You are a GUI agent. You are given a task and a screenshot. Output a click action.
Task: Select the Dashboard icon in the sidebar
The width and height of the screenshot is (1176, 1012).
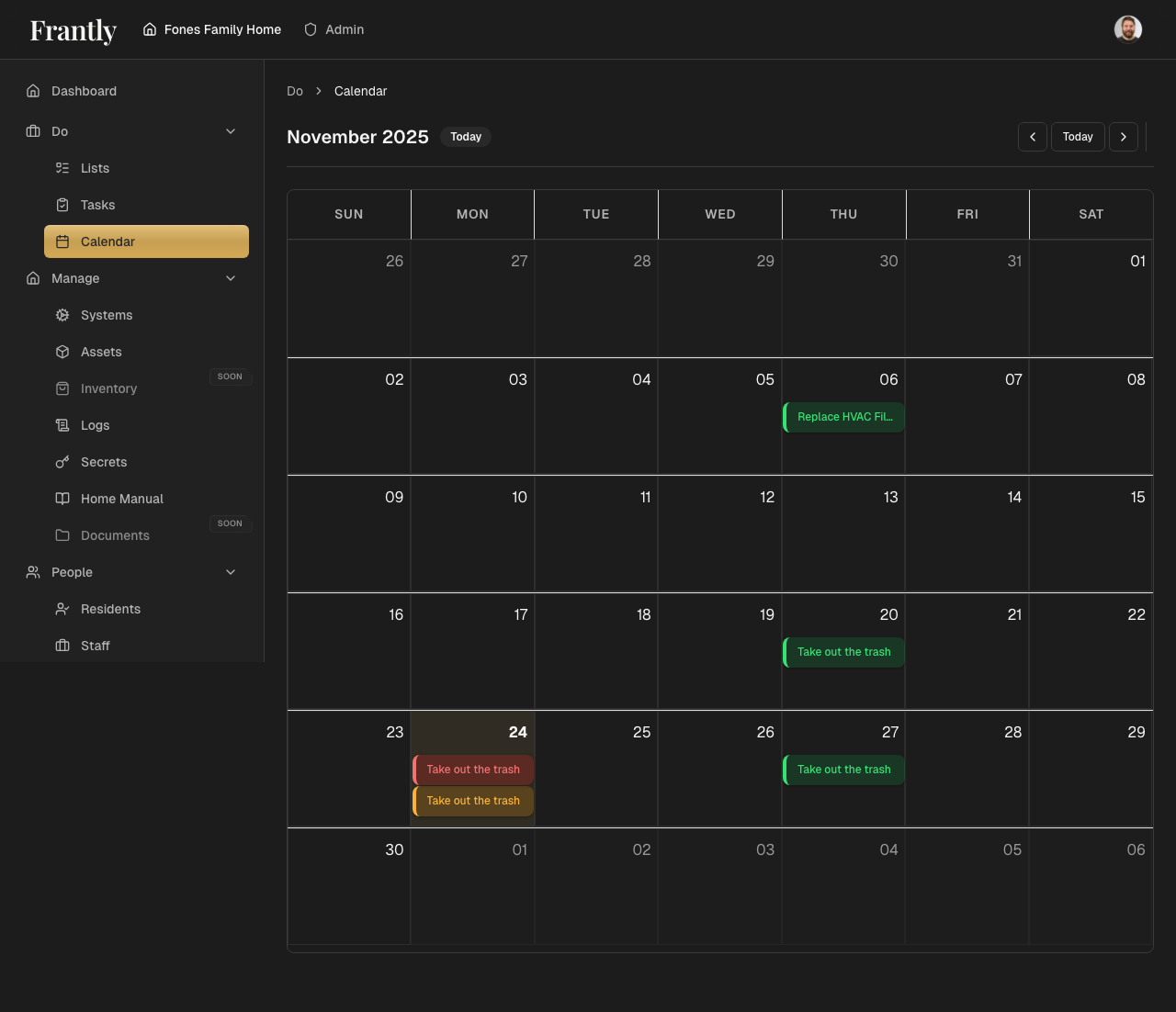33,91
